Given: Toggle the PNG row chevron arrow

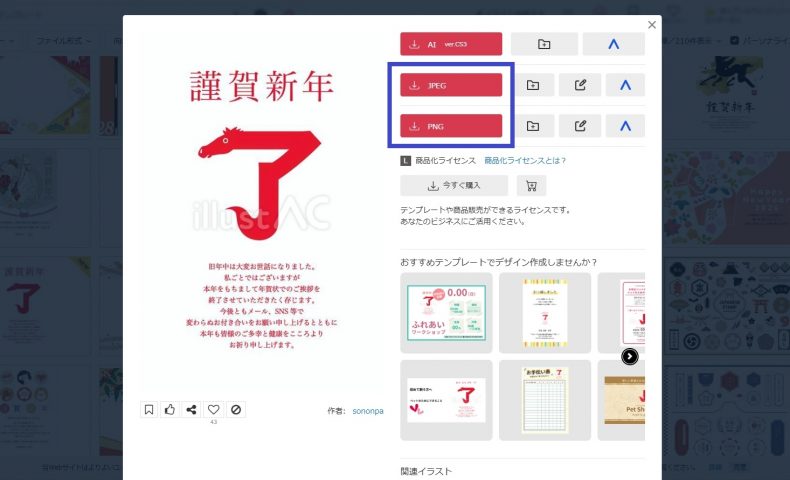Looking at the screenshot, I should [625, 126].
